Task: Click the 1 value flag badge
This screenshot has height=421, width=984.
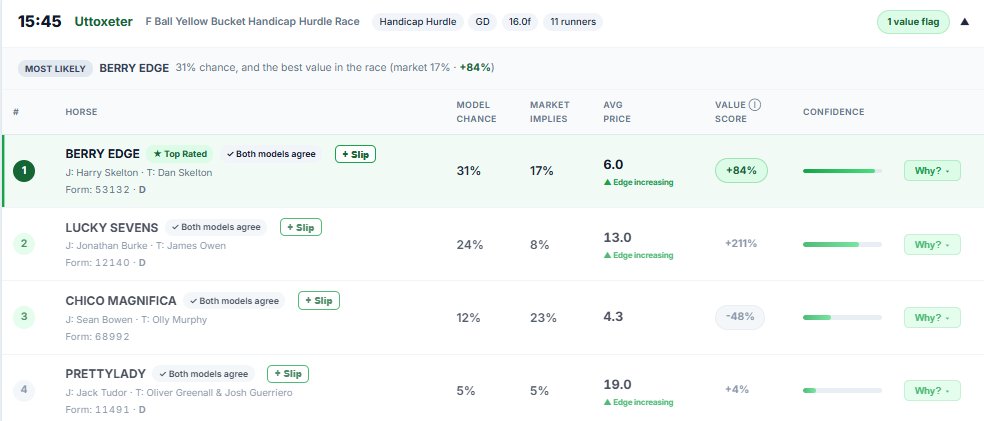Action: point(913,22)
